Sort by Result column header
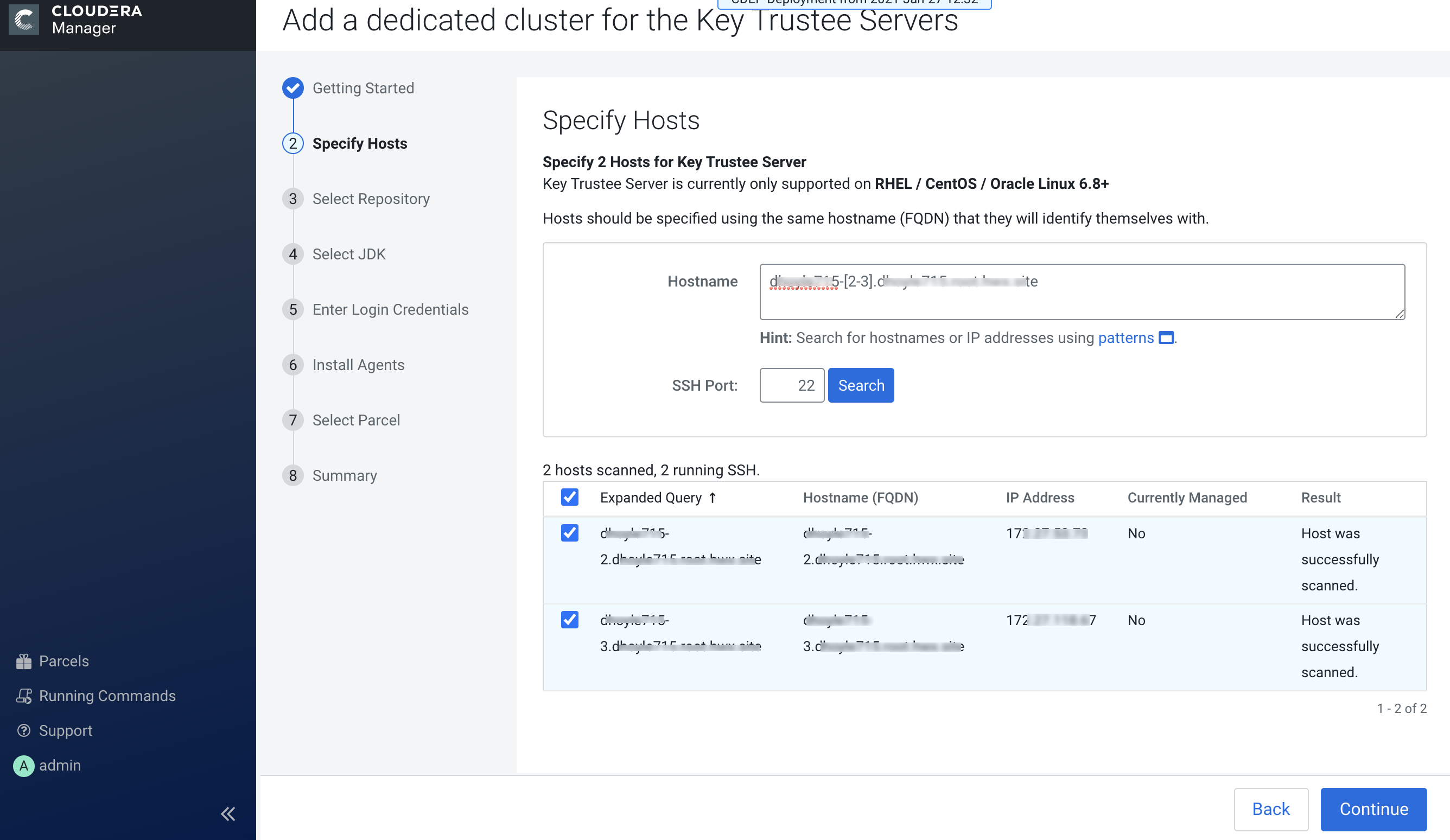The width and height of the screenshot is (1450, 840). [1320, 498]
